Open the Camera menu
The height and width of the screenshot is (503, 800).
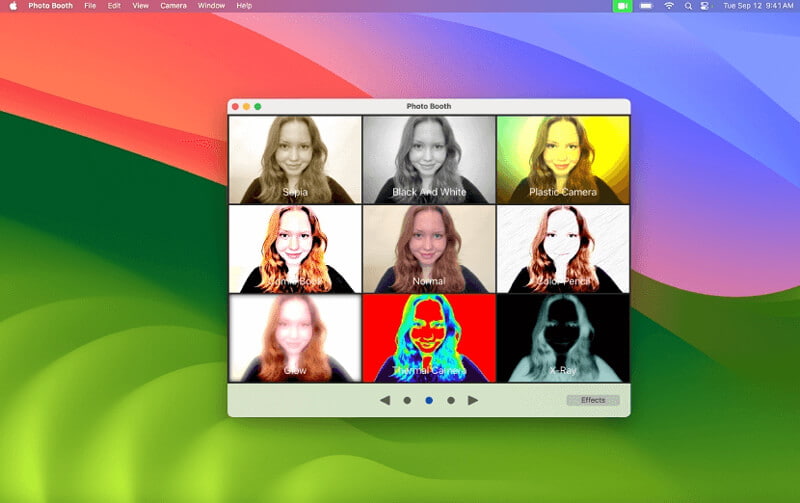173,6
